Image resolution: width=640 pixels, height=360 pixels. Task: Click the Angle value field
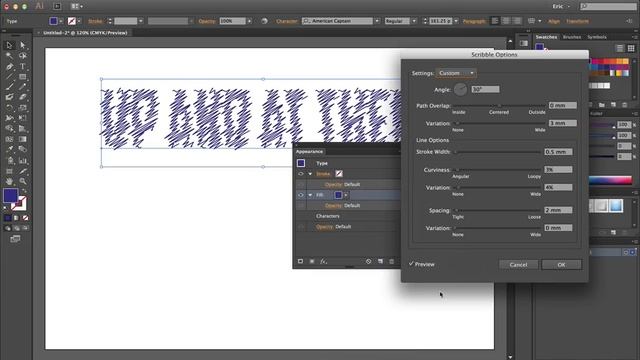(x=485, y=89)
